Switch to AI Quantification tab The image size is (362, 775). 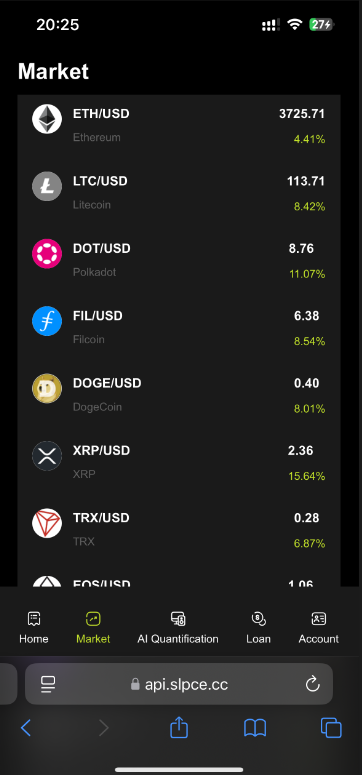(x=178, y=628)
